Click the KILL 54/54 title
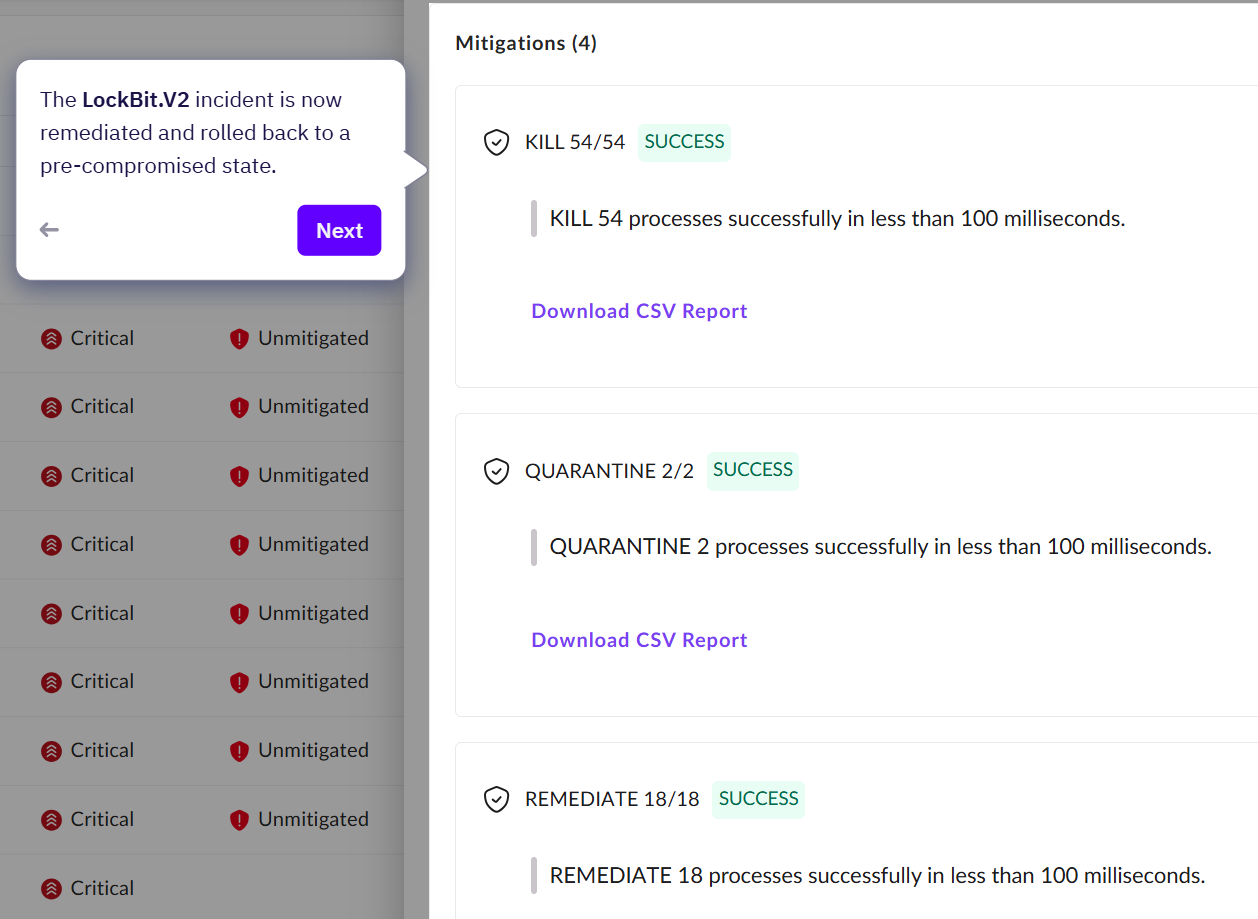Viewport: 1258px width, 919px height. pos(575,142)
